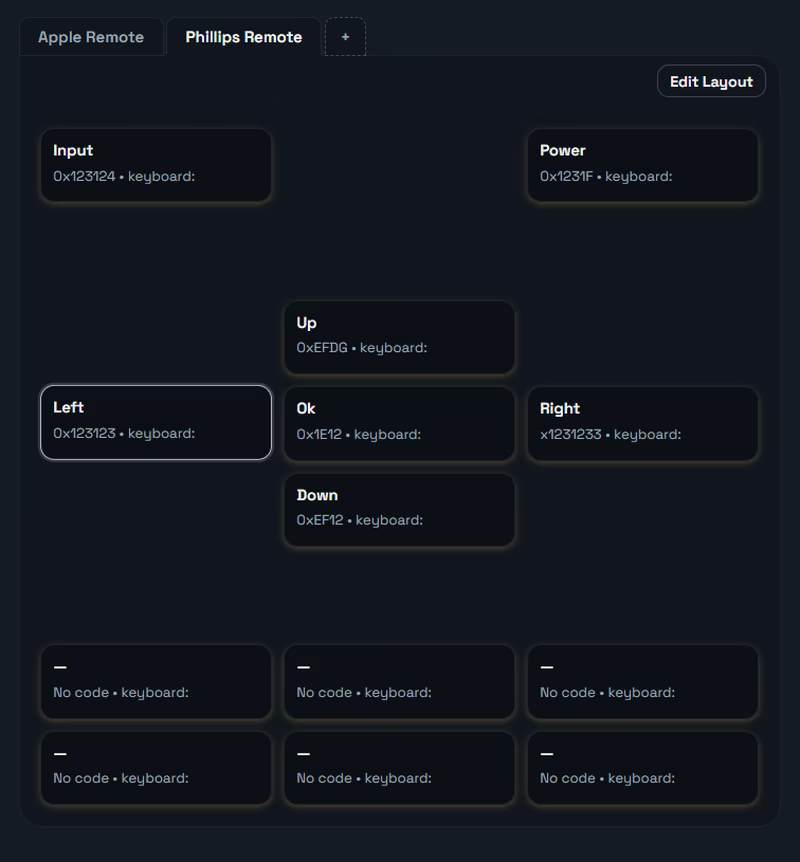The width and height of the screenshot is (800, 862).
Task: Select the Power button card
Action: coord(643,165)
